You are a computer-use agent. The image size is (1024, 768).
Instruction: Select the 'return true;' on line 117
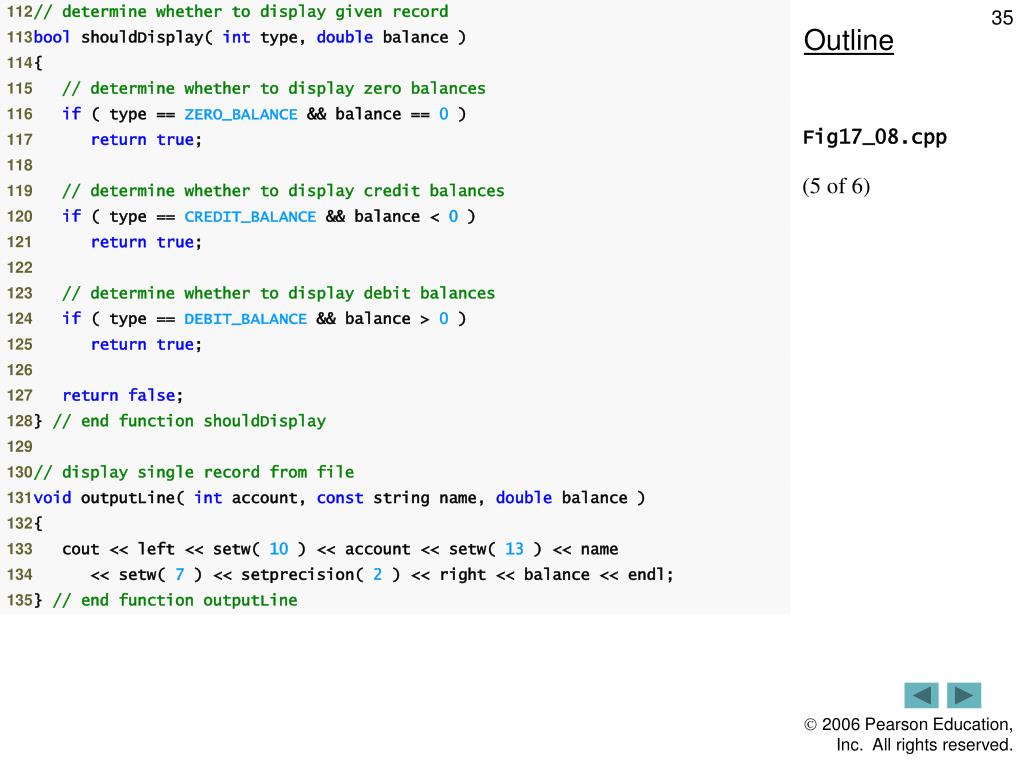tap(146, 140)
